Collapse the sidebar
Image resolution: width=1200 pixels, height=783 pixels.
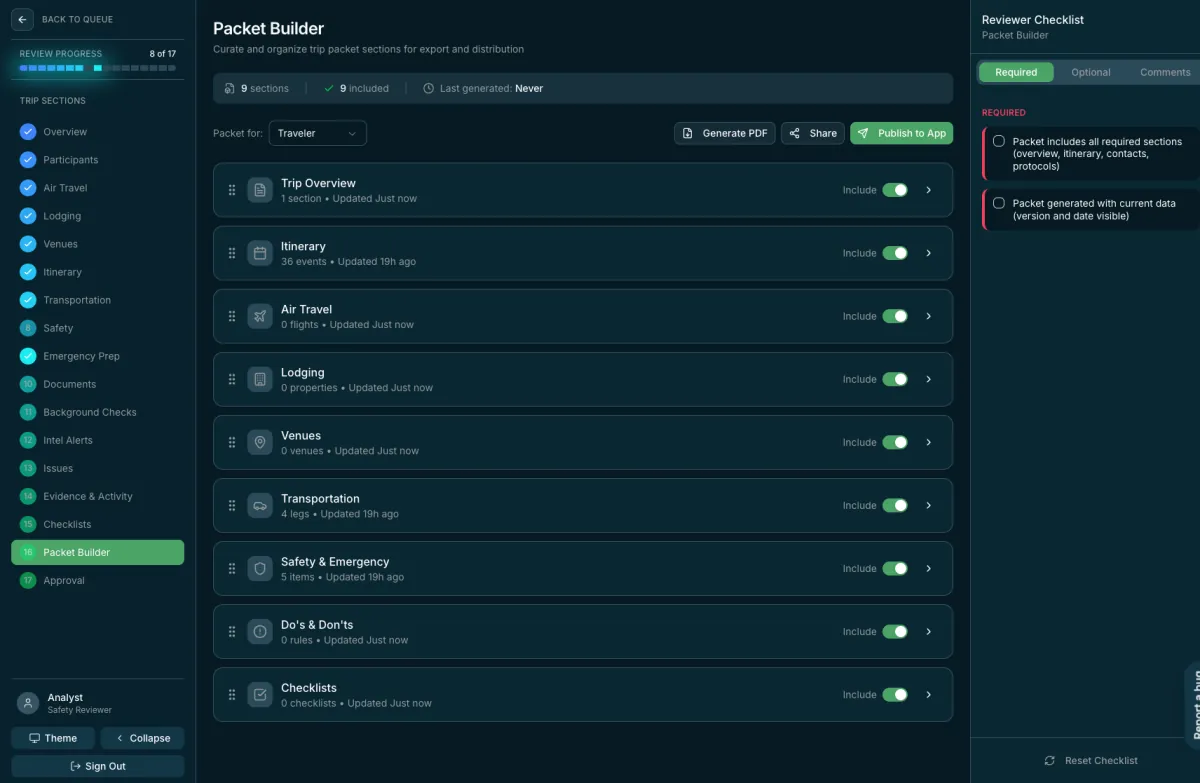click(143, 738)
